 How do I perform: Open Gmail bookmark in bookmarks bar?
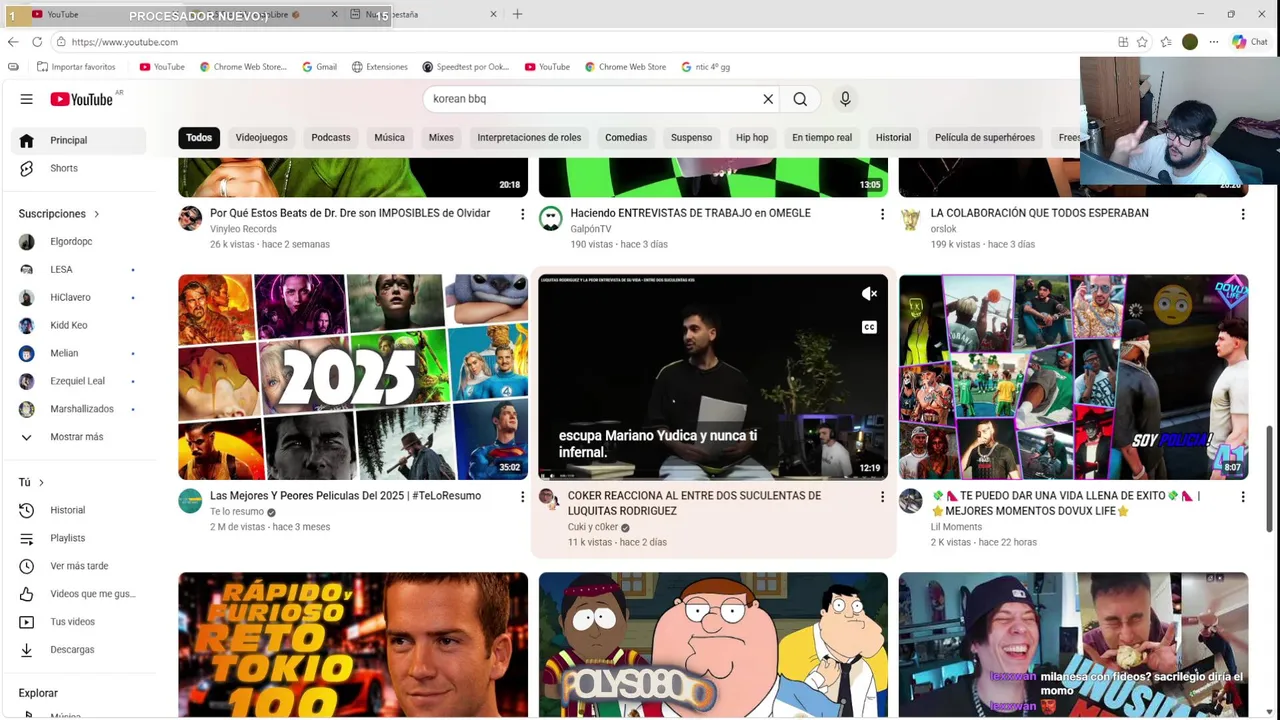click(x=319, y=67)
